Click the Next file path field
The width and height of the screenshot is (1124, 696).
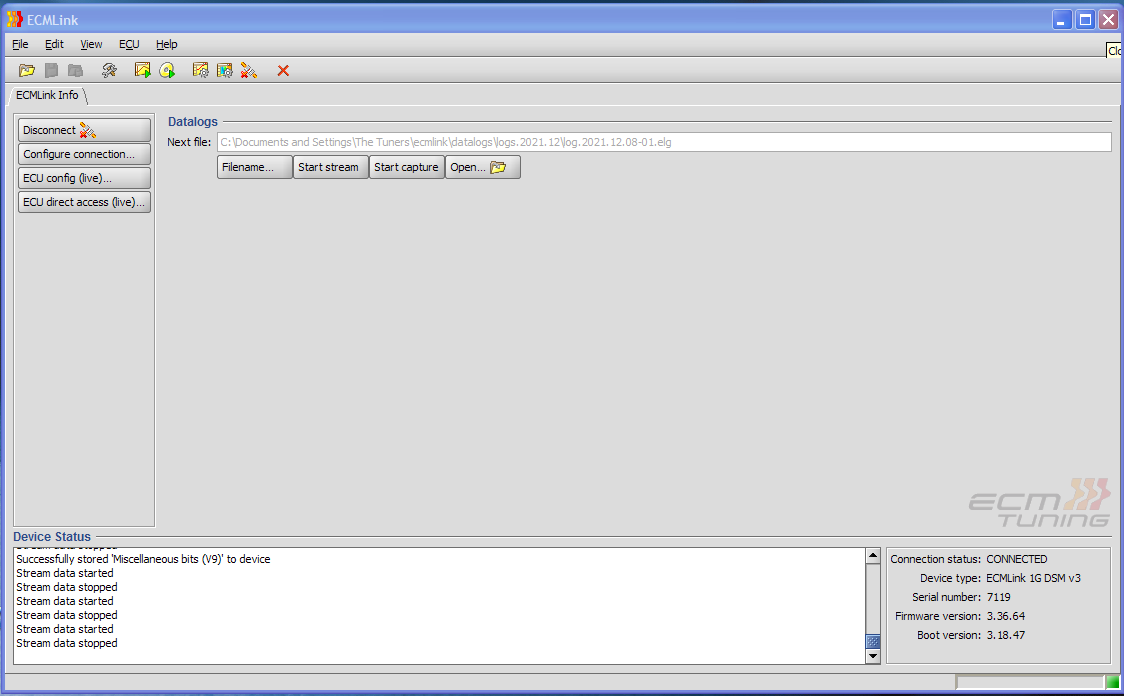point(664,142)
